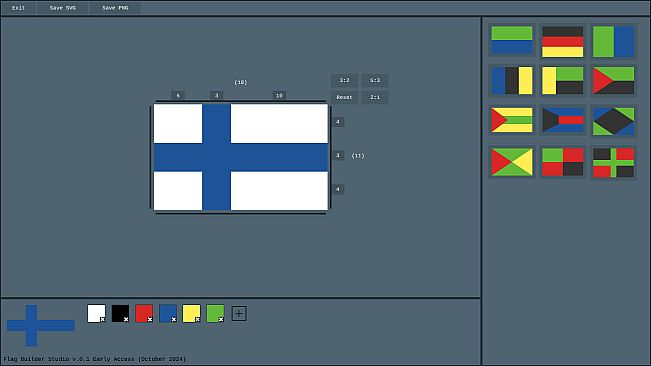This screenshot has width=651, height=366.
Task: Pick the green color swatch
Action: 214,312
